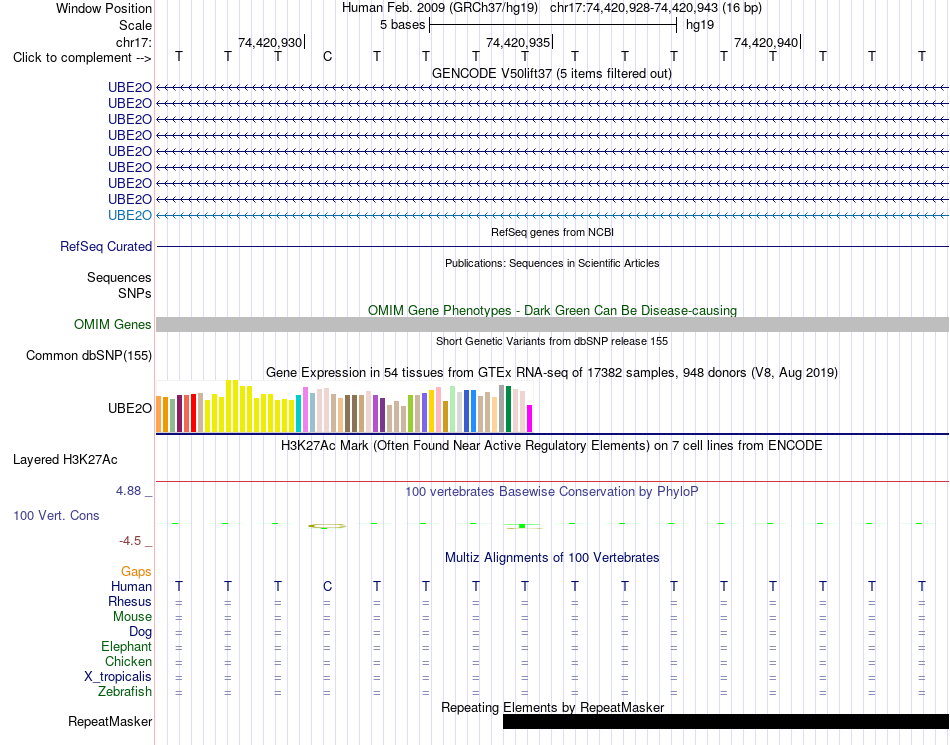This screenshot has width=950, height=745.
Task: Click the gray OMIM Genes bar
Action: tap(553, 325)
